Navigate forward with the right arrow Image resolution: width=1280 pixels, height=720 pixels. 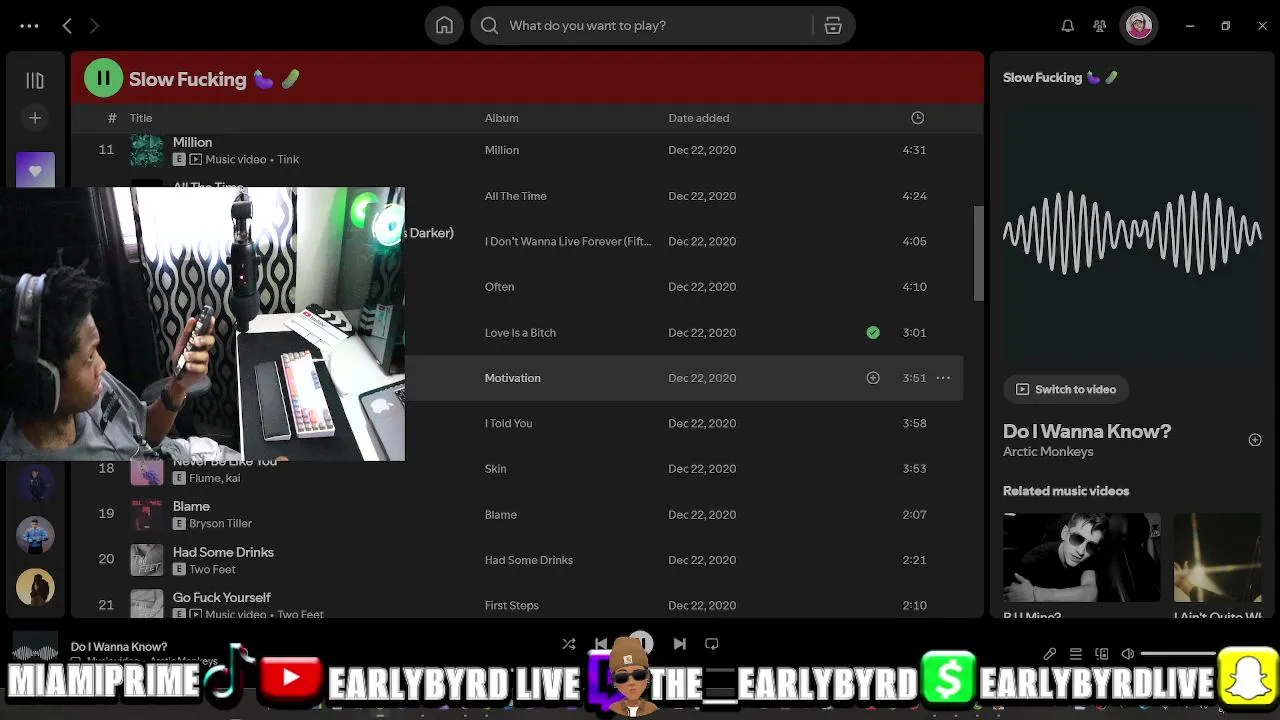(94, 26)
